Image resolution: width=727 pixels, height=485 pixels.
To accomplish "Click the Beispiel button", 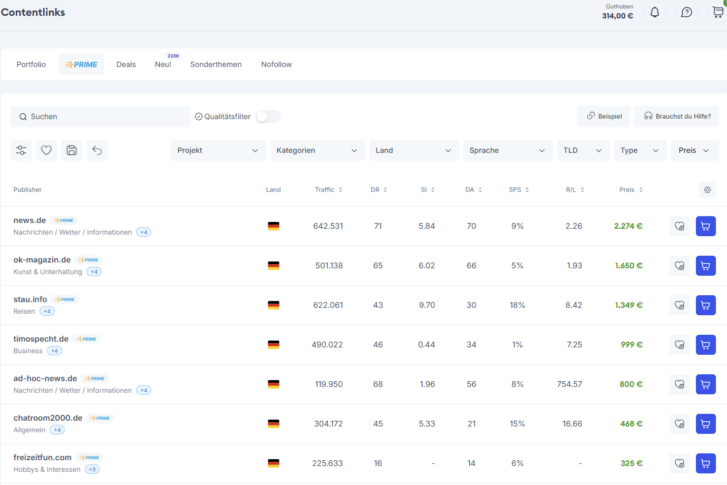I will pyautogui.click(x=603, y=116).
